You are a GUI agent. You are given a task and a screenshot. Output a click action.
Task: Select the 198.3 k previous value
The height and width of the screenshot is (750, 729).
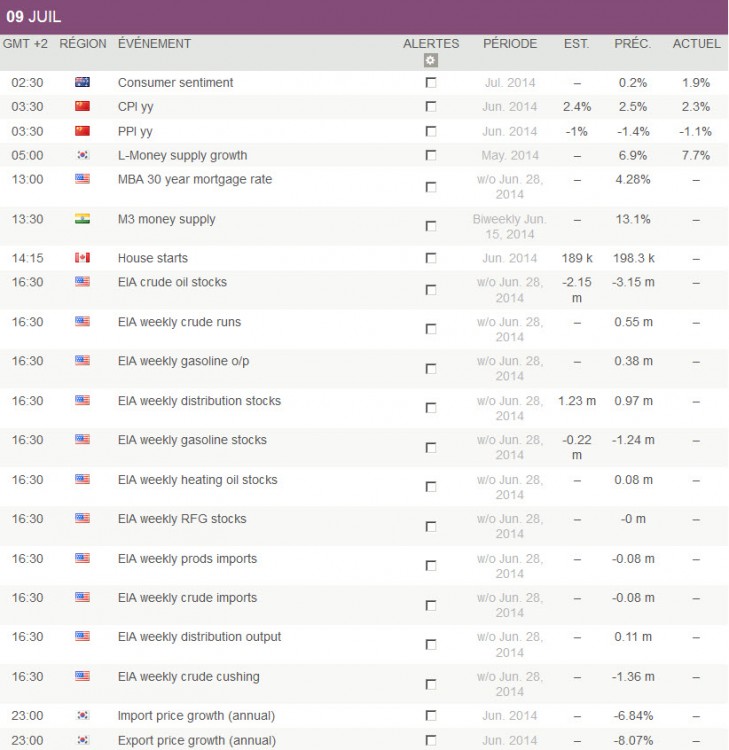pos(634,258)
